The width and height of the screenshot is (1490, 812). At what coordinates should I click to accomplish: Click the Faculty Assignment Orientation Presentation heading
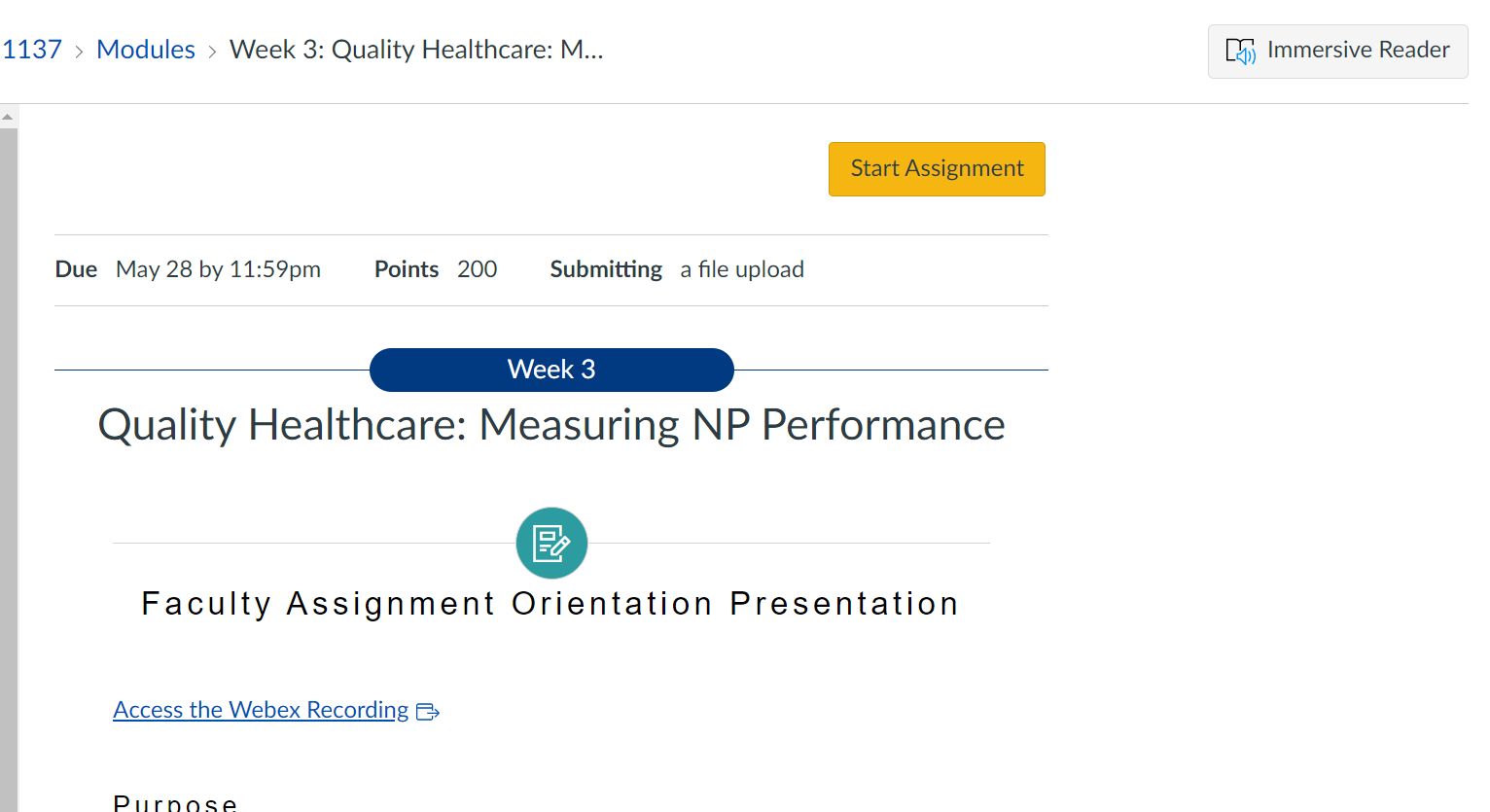(550, 603)
